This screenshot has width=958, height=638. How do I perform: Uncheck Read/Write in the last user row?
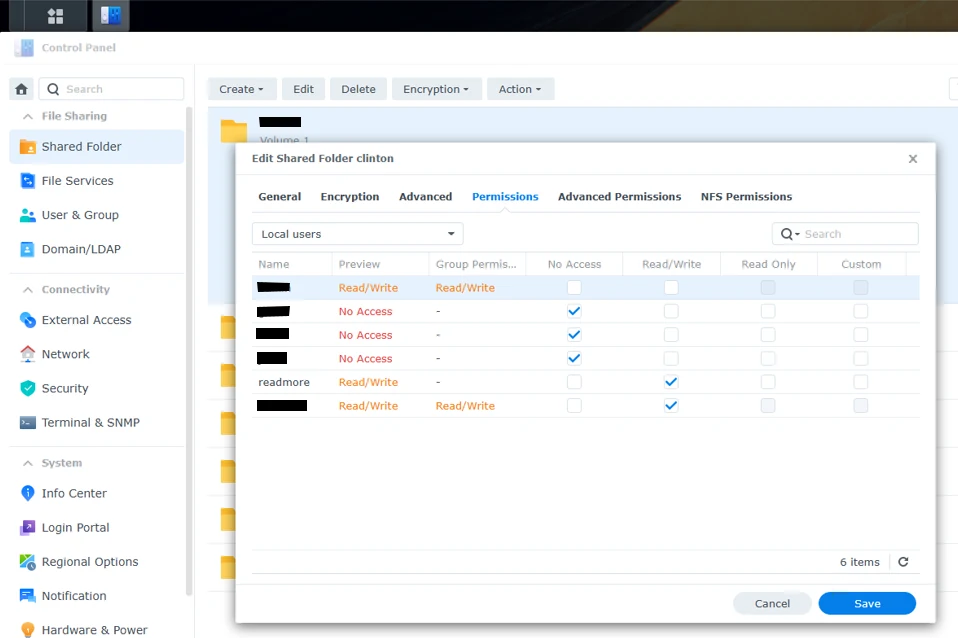pyautogui.click(x=671, y=406)
